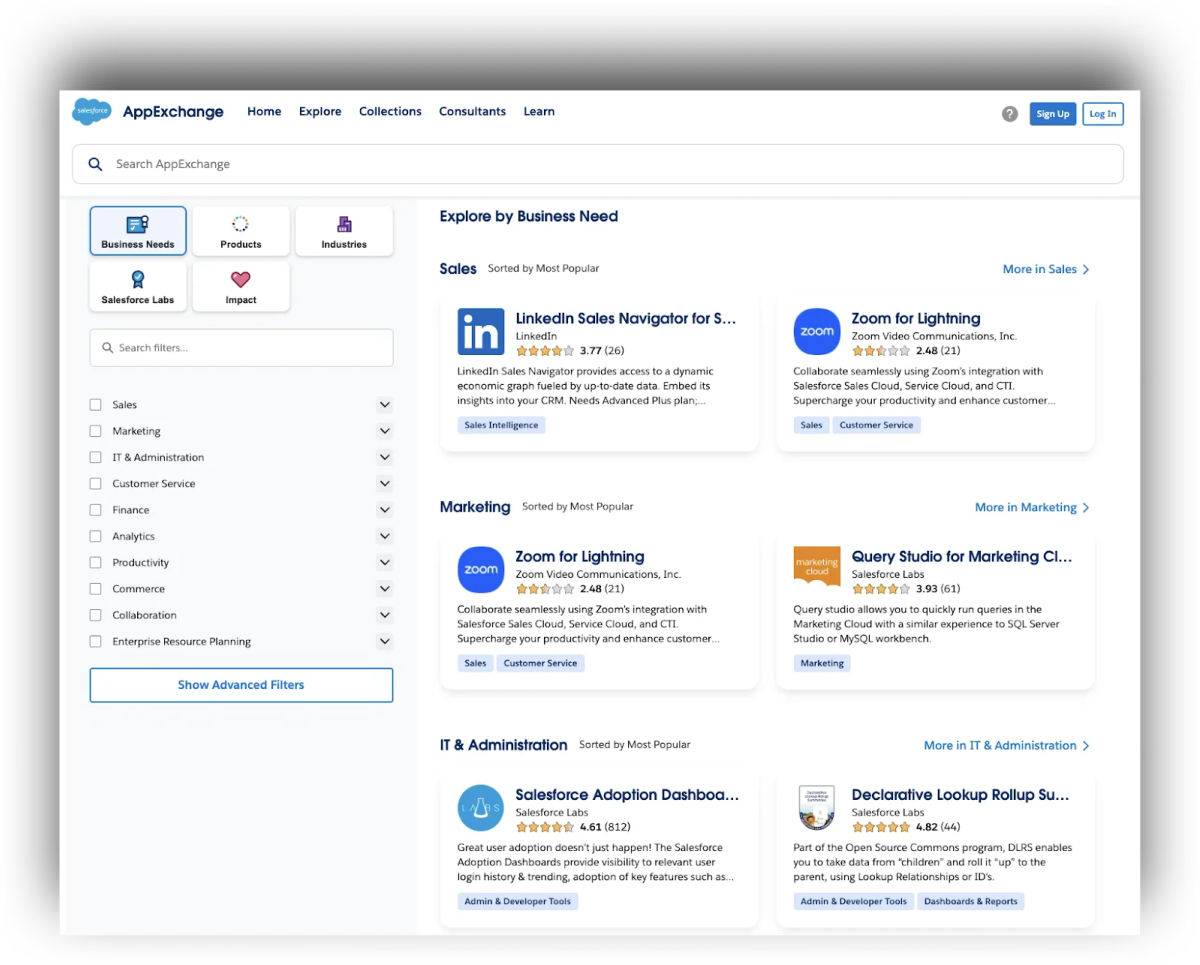The height and width of the screenshot is (965, 1200).
Task: Expand the Sales filter chevron
Action: pos(385,405)
